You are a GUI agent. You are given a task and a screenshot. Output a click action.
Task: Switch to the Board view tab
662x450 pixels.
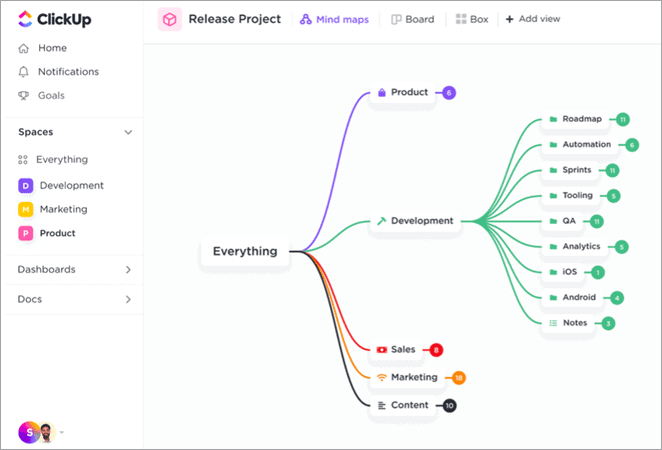412,19
